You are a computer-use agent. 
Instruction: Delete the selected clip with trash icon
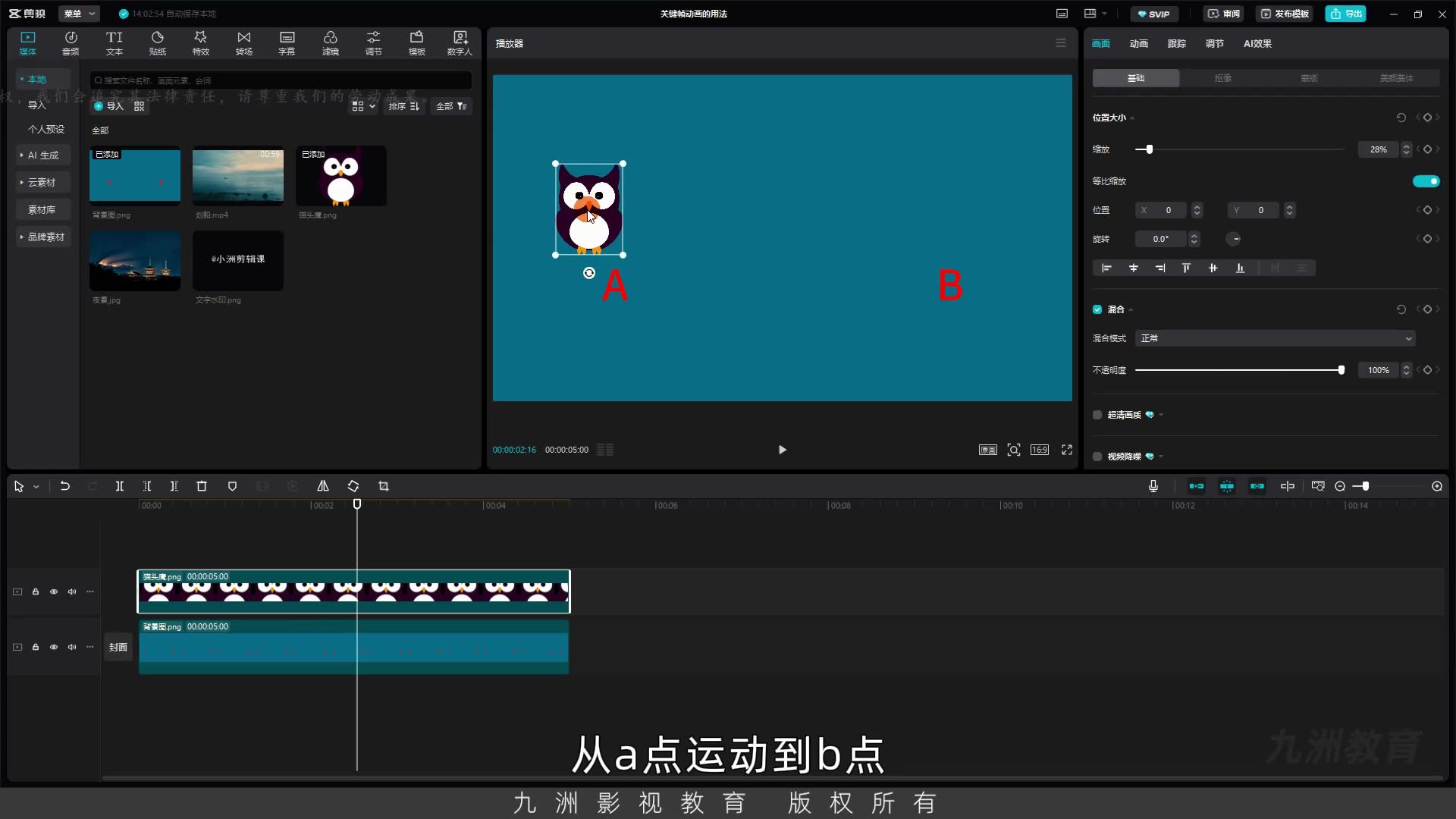pos(202,486)
